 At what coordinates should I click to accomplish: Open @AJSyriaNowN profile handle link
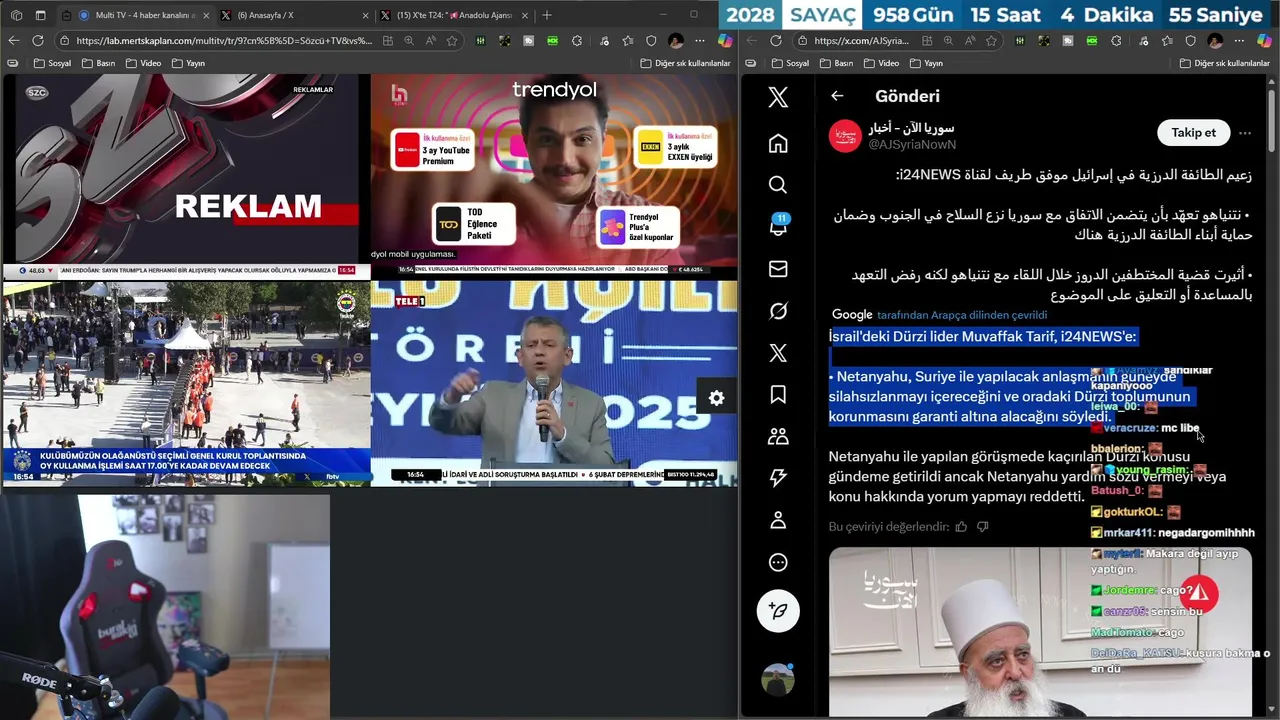pos(911,145)
